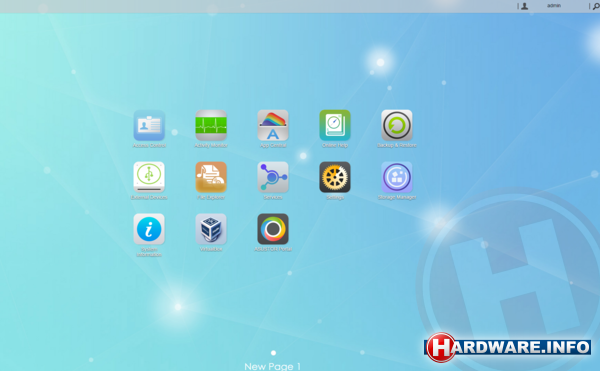The height and width of the screenshot is (371, 600).
Task: Click the user account icon in top bar
Action: [525, 6]
